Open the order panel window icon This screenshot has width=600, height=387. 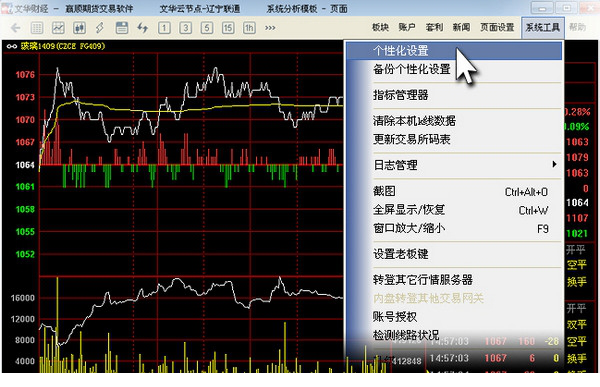122,28
